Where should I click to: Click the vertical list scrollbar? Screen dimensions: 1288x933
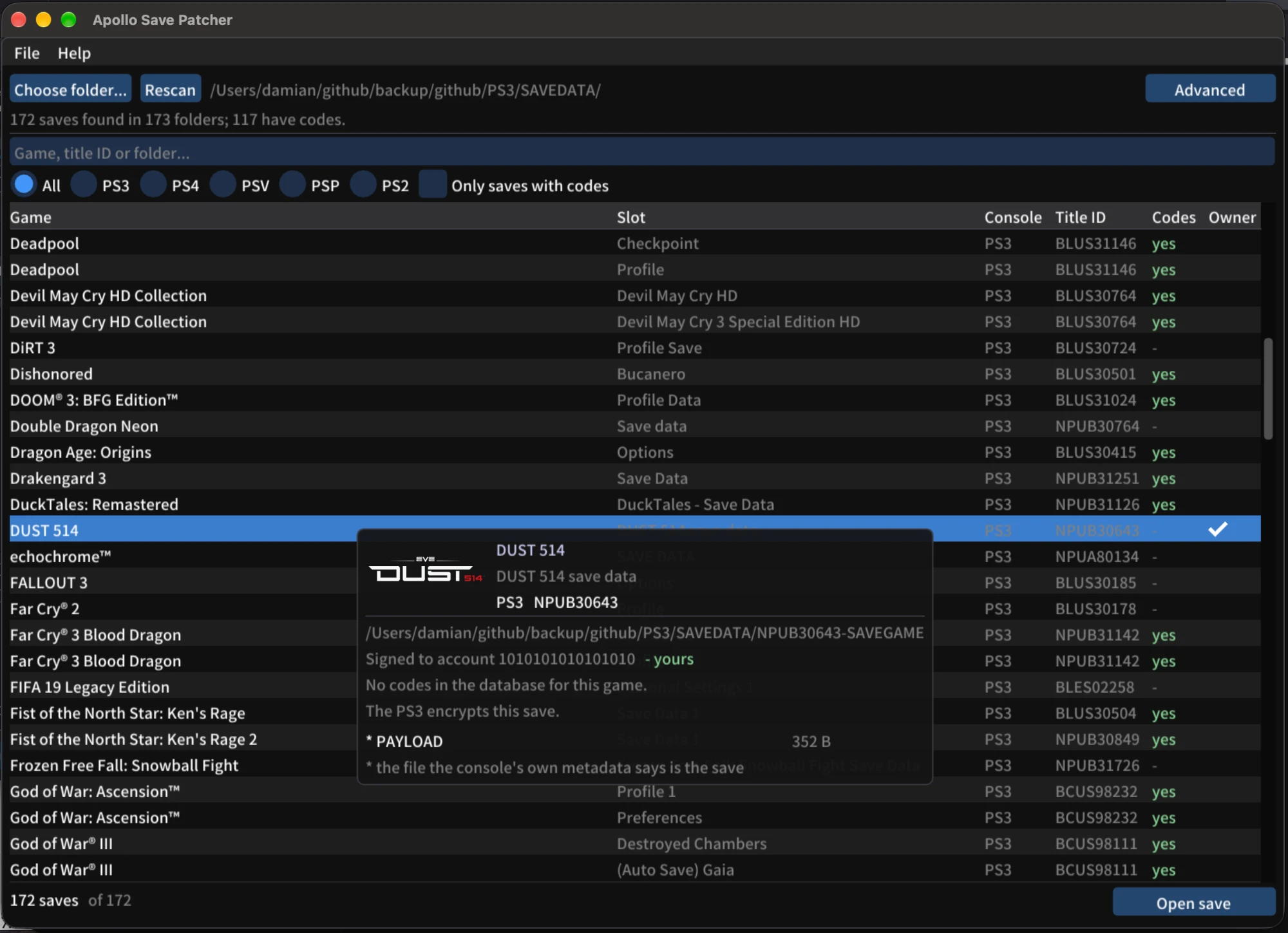[1268, 389]
